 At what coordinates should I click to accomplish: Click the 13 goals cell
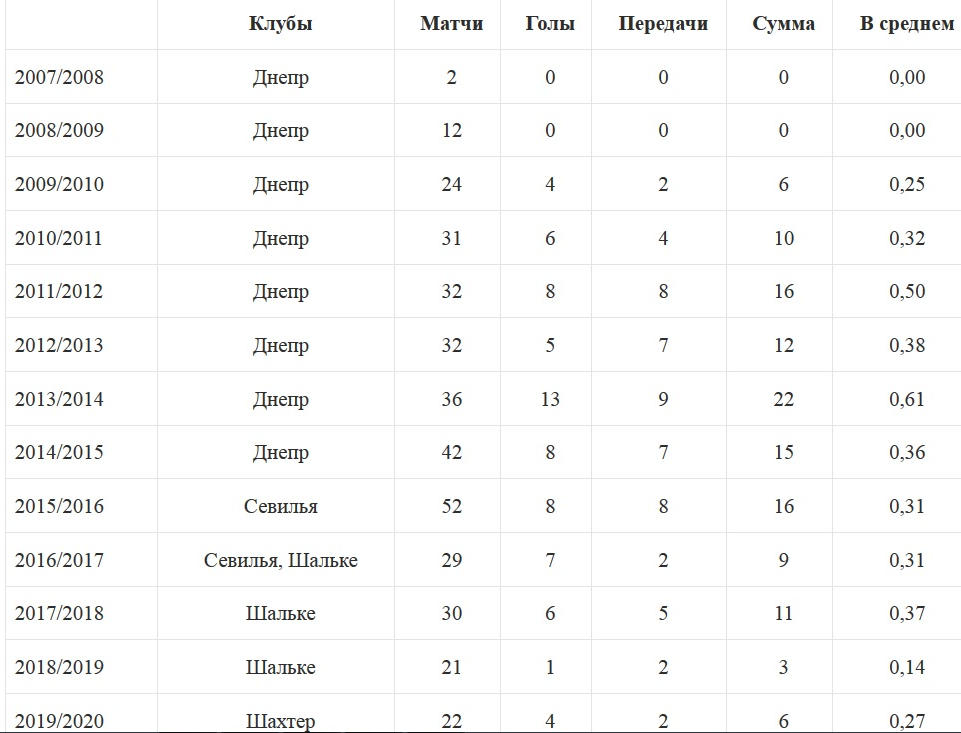pyautogui.click(x=550, y=399)
